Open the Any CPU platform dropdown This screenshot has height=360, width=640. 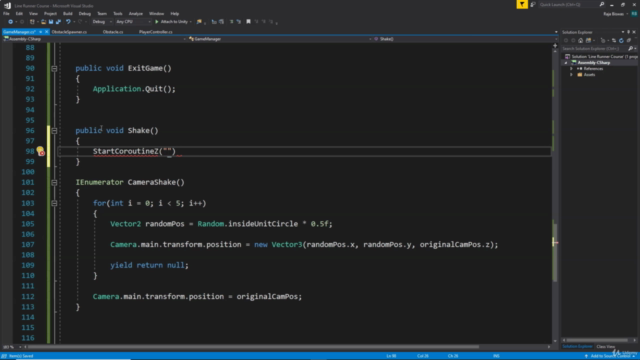[133, 22]
